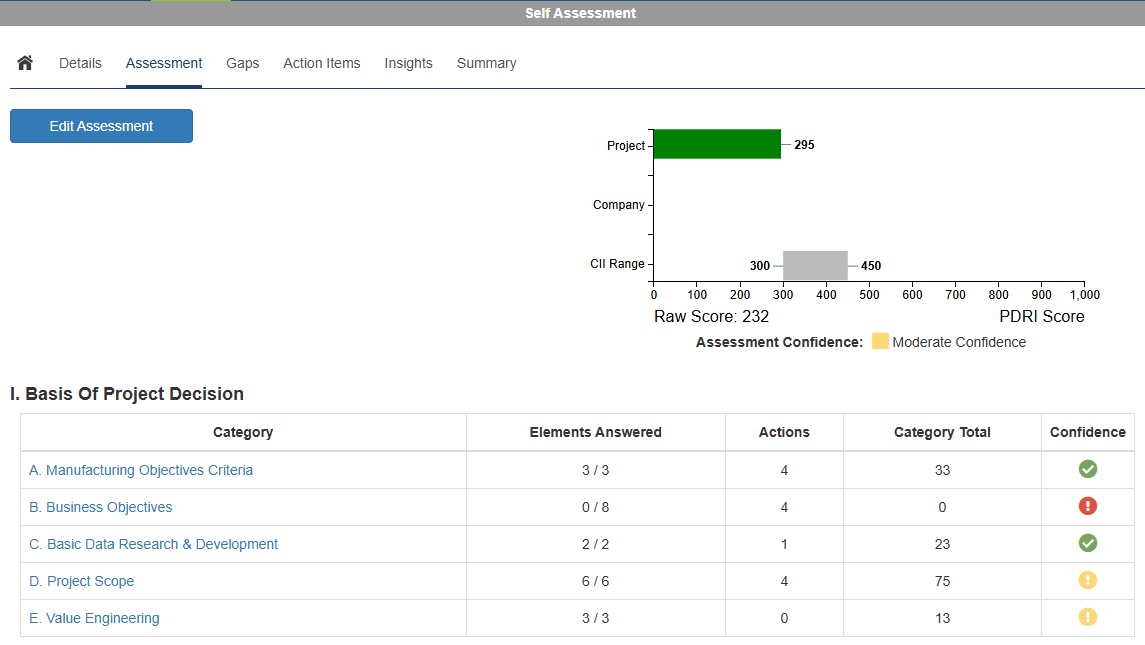
Task: Click yellow warning icon for Value Engineering
Action: pos(1088,617)
